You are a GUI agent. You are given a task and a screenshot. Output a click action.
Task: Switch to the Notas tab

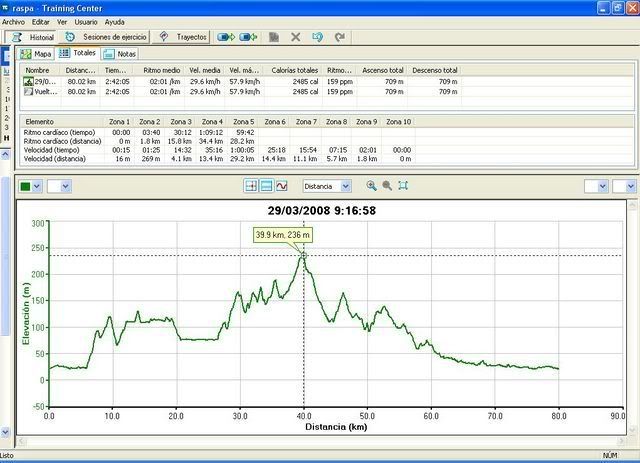pos(120,54)
